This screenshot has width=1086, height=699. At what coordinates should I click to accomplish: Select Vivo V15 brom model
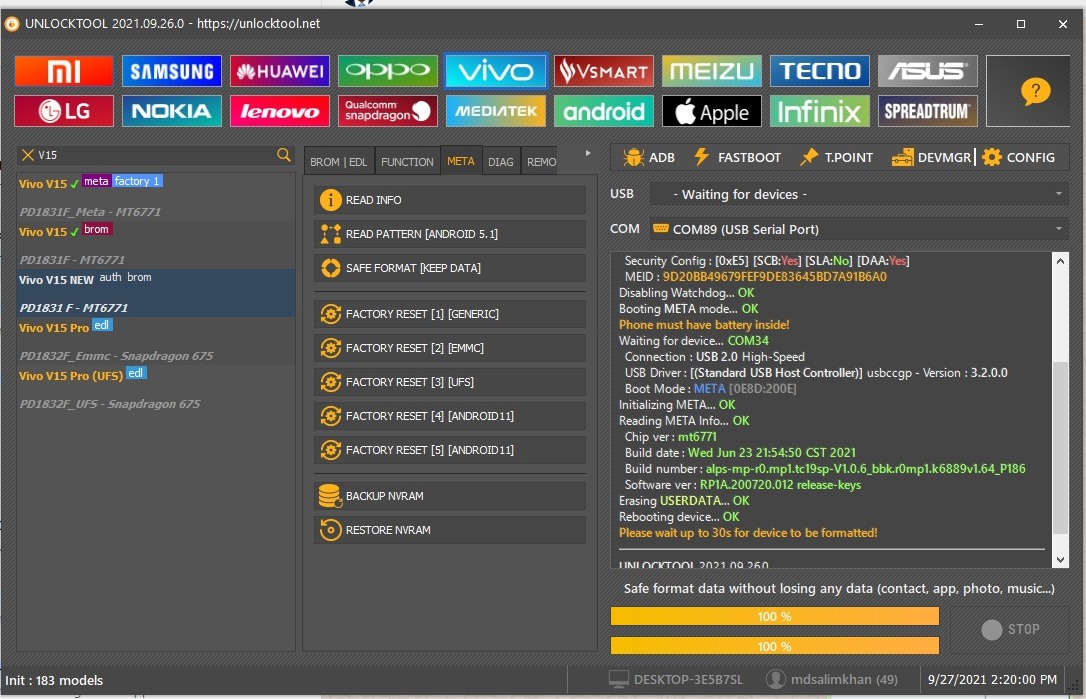pos(156,245)
